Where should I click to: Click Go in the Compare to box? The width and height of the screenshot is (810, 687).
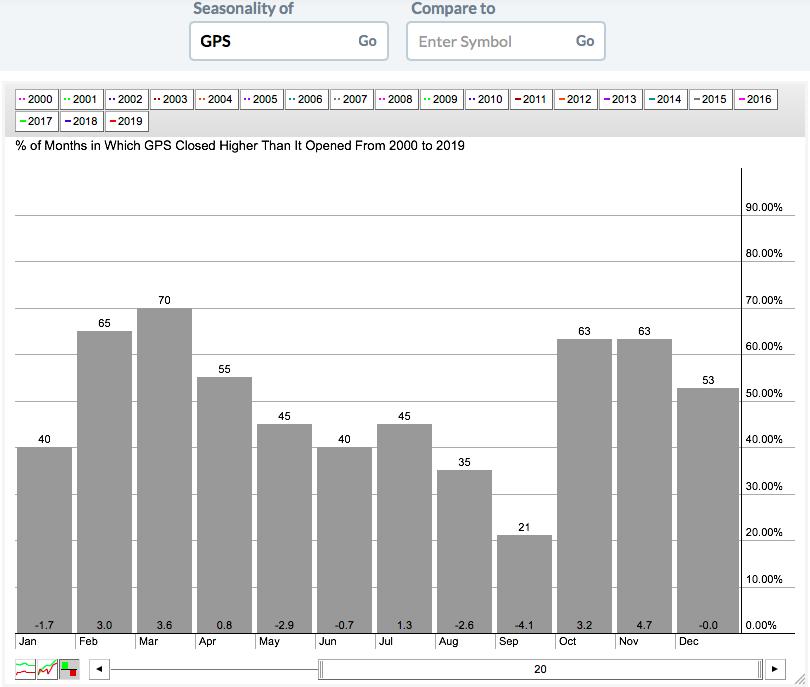585,41
